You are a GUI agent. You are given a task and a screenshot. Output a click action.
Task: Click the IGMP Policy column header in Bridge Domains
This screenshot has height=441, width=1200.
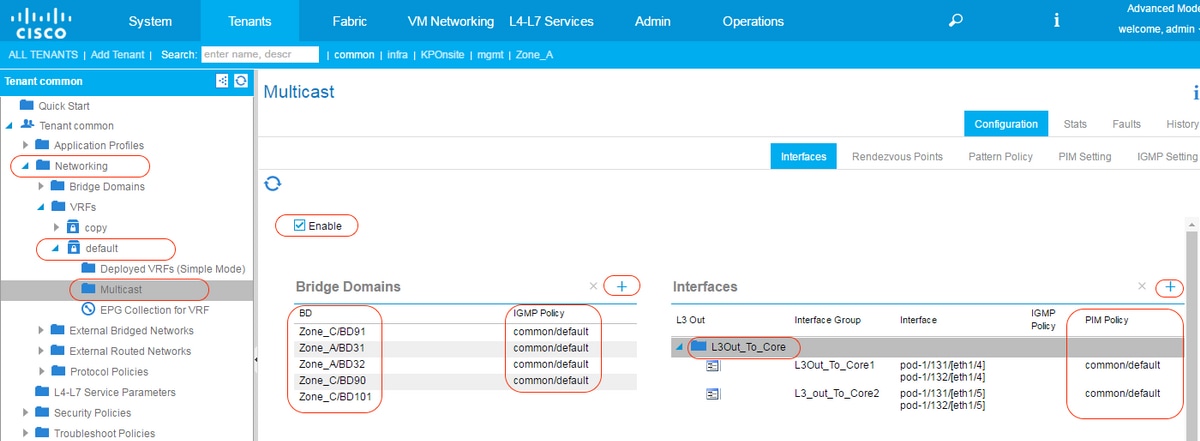pyautogui.click(x=541, y=313)
